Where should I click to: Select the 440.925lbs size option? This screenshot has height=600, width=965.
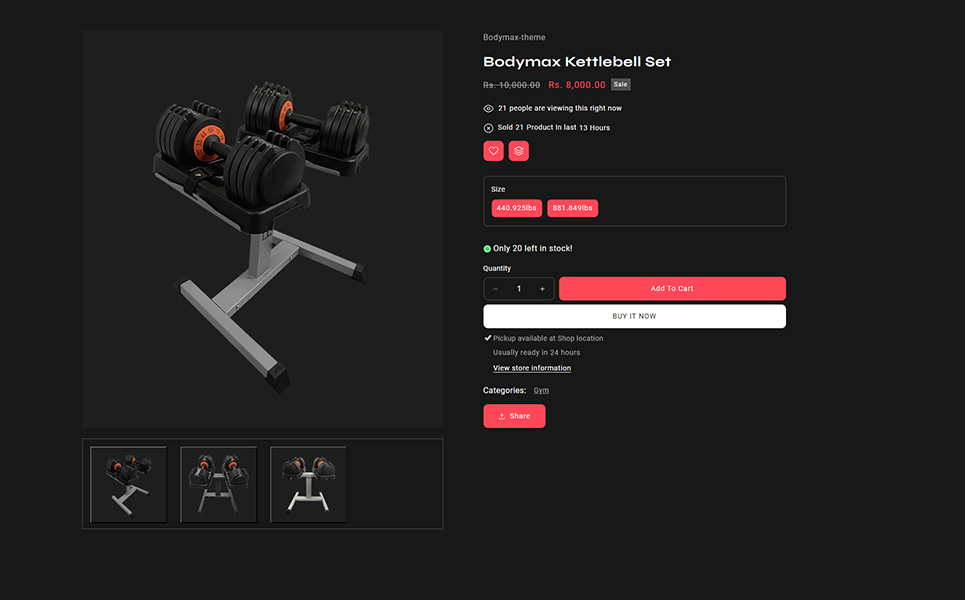pos(516,208)
